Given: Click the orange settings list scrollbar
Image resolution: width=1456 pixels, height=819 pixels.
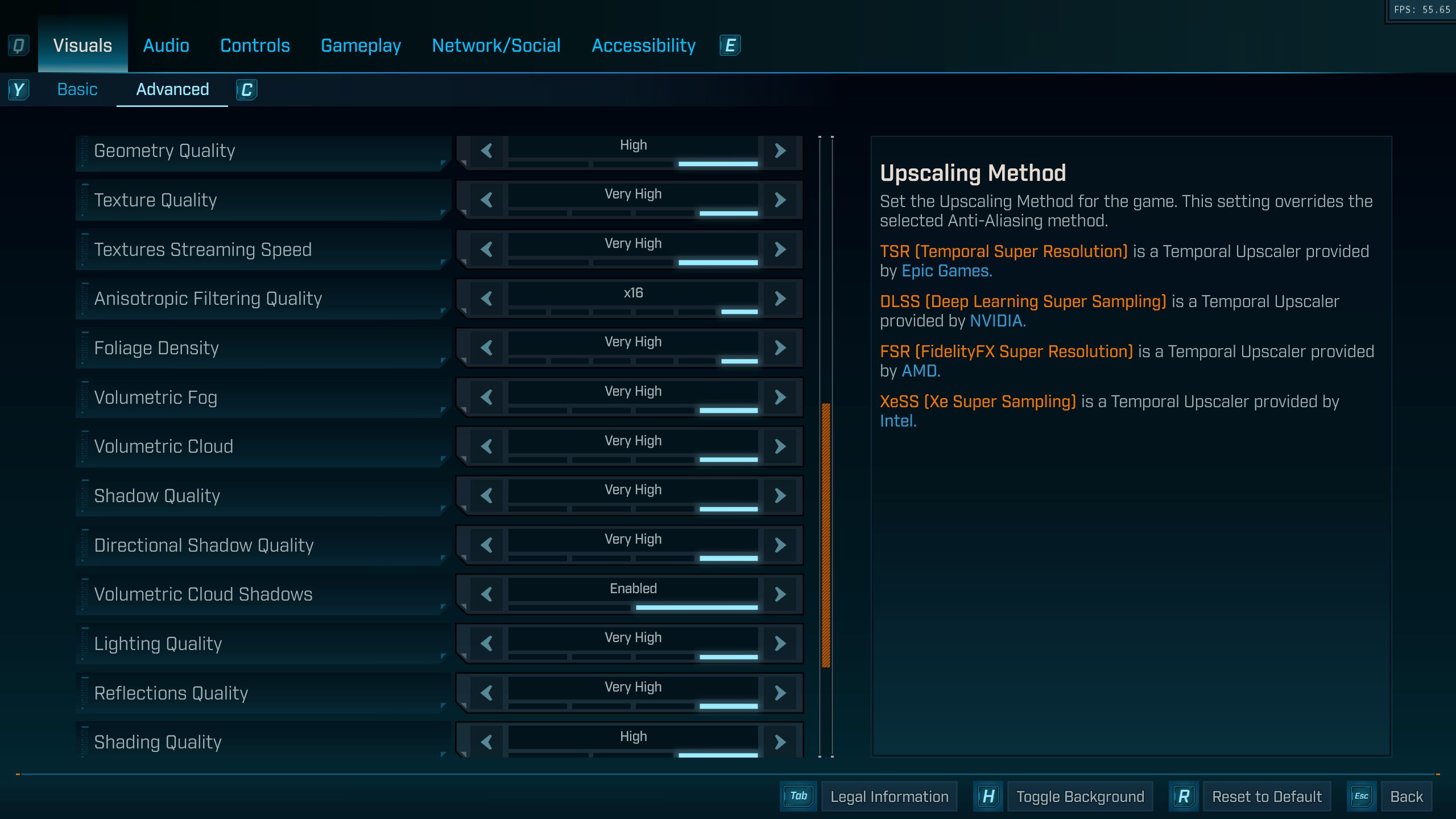Looking at the screenshot, I should coord(826,535).
